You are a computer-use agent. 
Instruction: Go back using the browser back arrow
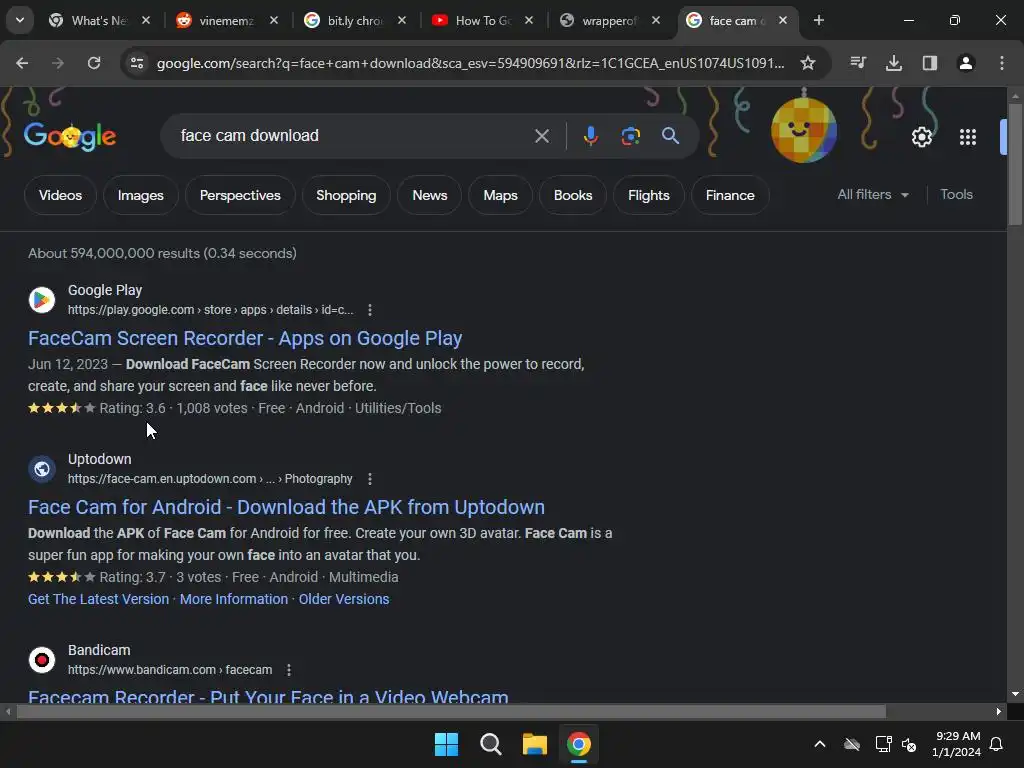(22, 63)
